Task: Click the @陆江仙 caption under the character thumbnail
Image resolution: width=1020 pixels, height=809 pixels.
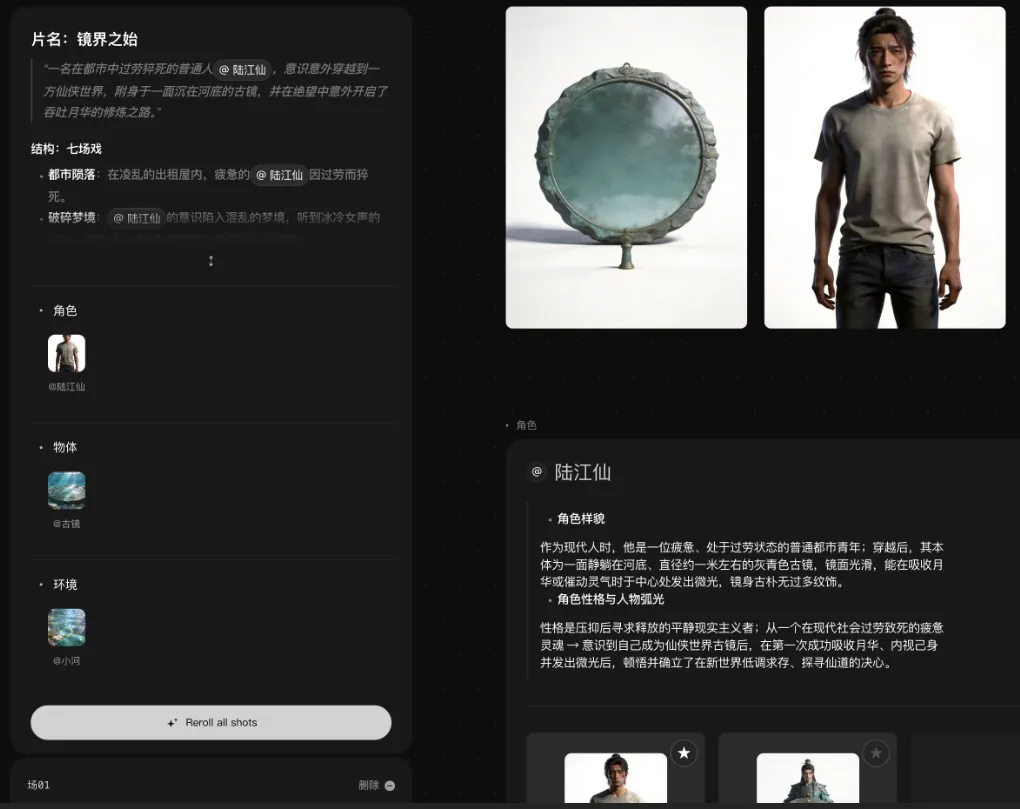Action: [x=66, y=386]
